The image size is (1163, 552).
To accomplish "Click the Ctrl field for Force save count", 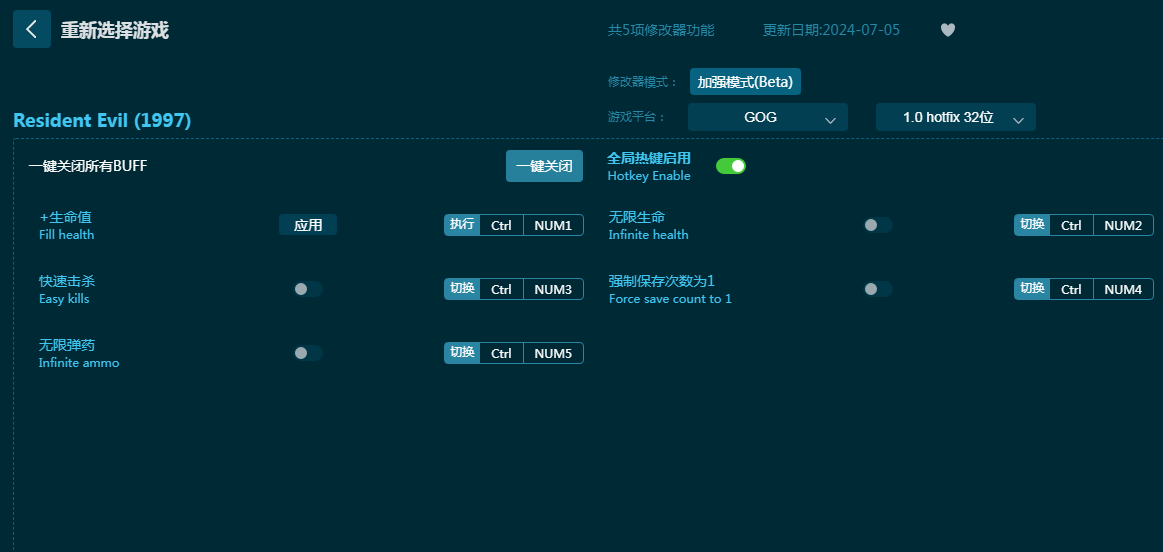I will [1071, 289].
